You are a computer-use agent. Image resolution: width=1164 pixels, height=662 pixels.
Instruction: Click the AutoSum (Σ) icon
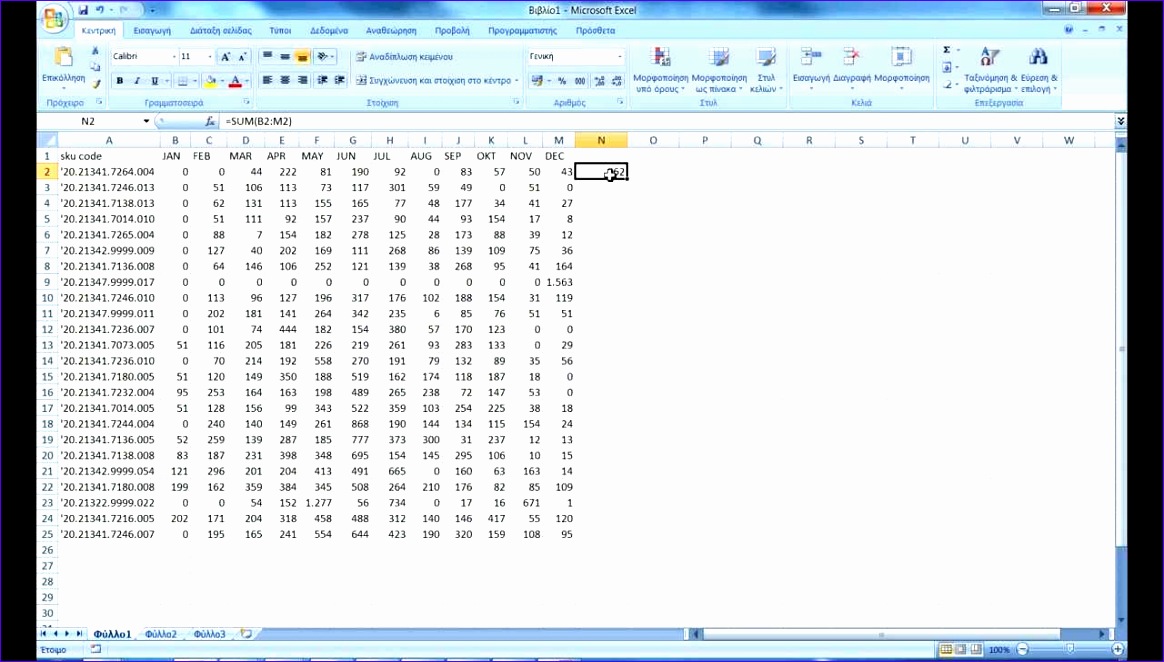coord(946,50)
